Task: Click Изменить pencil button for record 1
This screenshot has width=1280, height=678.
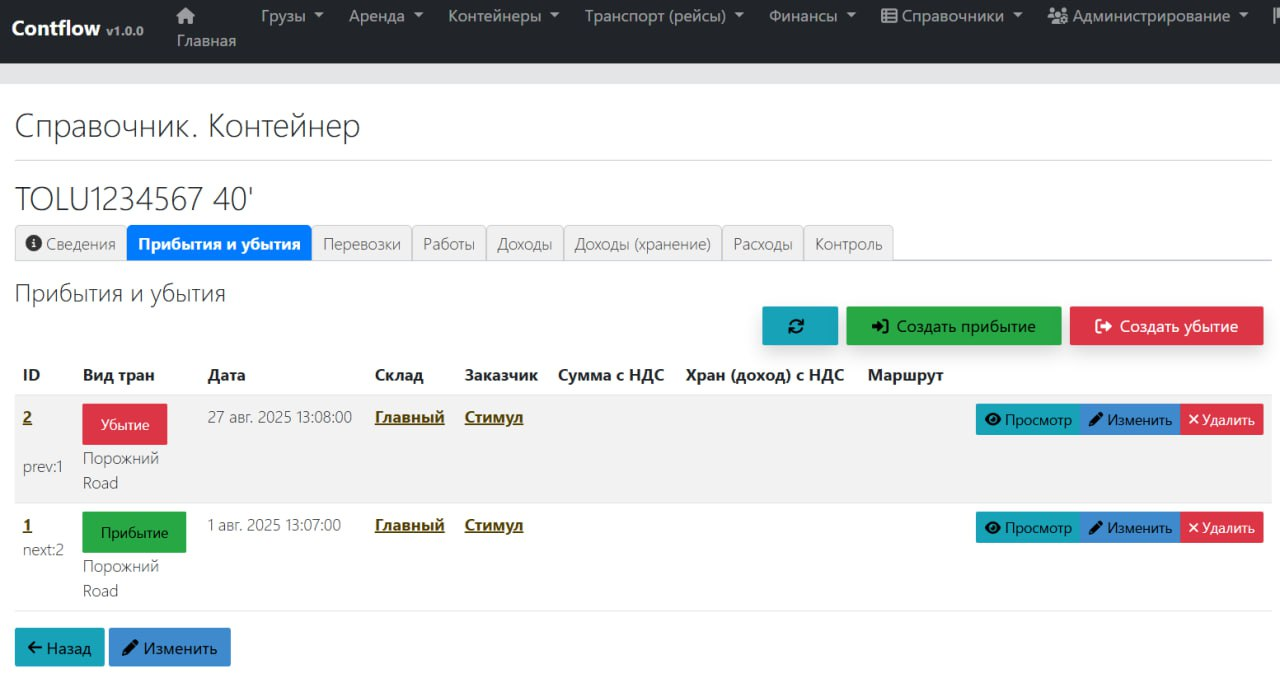Action: click(1130, 528)
